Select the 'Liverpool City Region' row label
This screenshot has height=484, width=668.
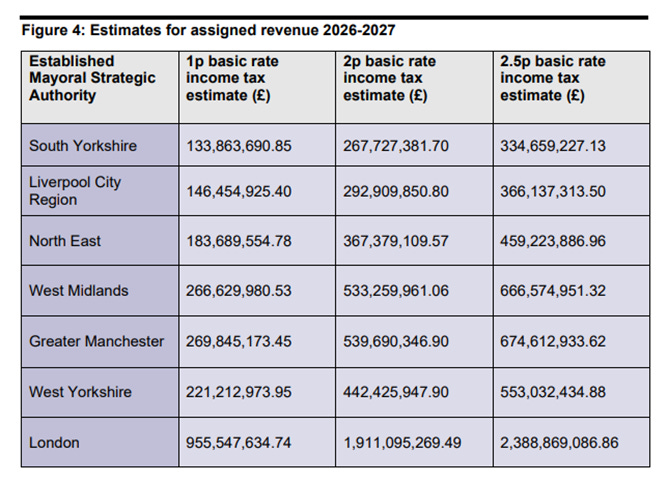[75, 191]
